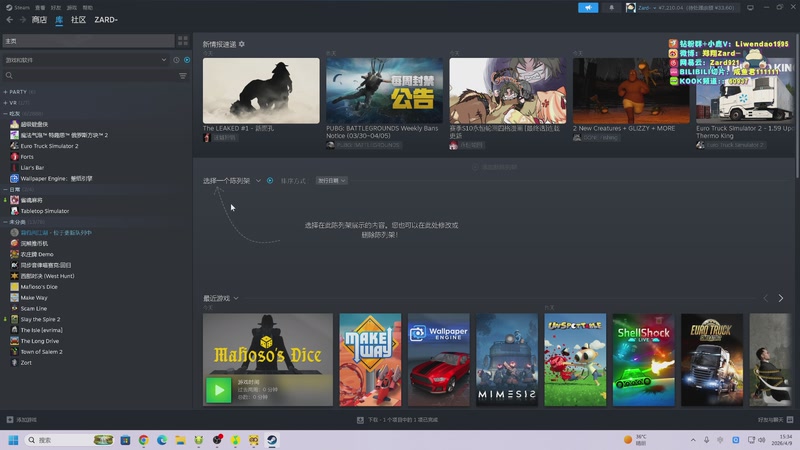Open the downloads icon in bottom bar
Viewport: 800px width, 450px height.
pos(360,420)
